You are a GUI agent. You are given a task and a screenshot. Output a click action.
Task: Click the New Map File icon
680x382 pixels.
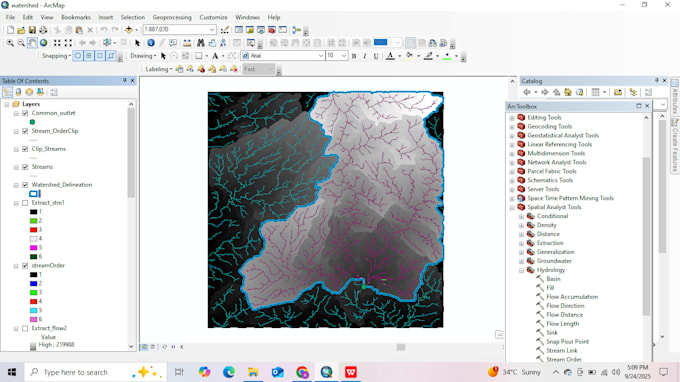(10, 30)
